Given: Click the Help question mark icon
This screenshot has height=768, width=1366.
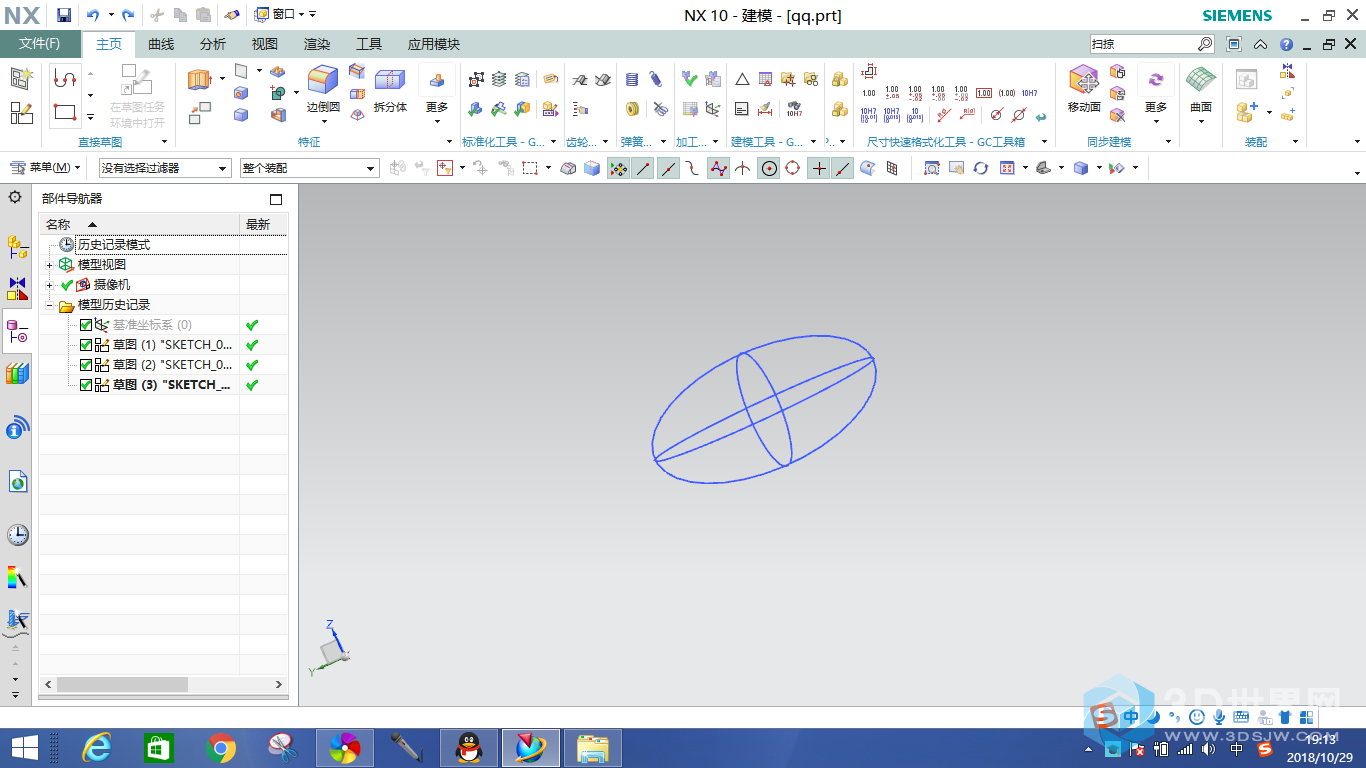Looking at the screenshot, I should pos(1286,44).
